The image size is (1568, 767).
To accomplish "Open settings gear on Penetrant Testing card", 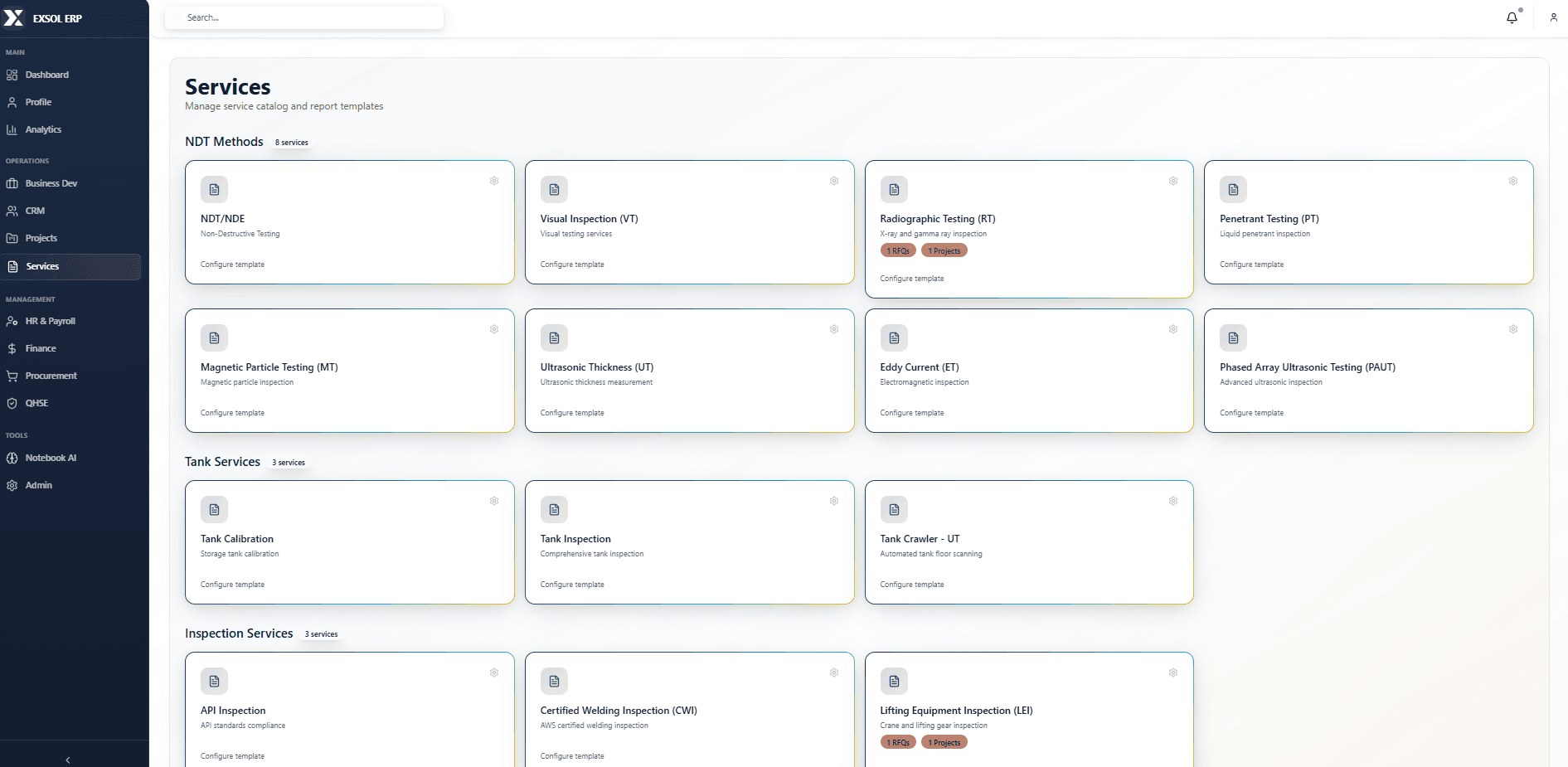I will coord(1513,181).
